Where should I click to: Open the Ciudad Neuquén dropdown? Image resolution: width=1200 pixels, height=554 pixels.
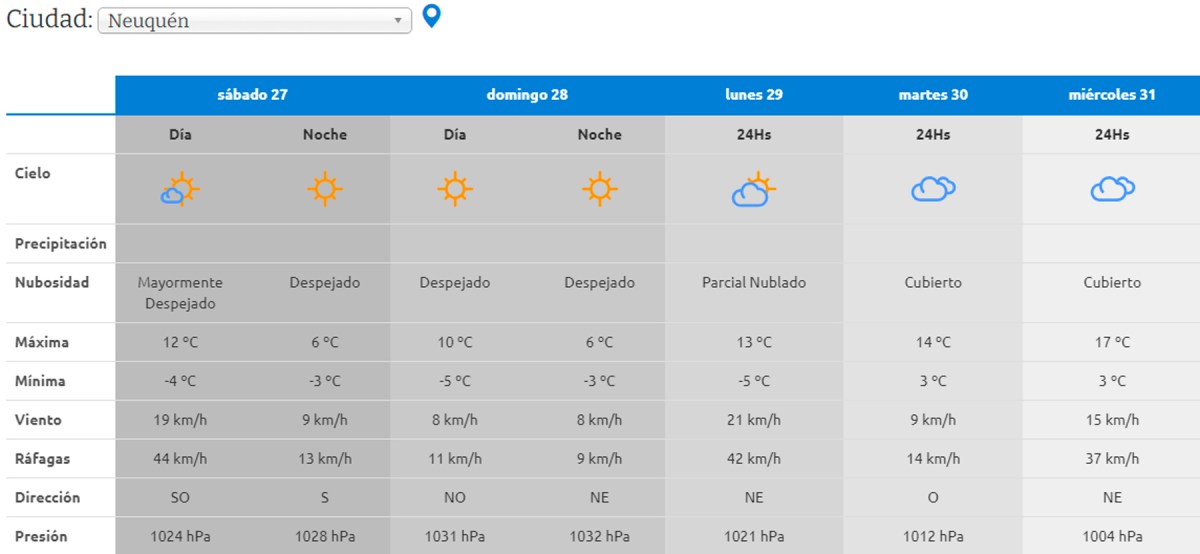click(255, 21)
